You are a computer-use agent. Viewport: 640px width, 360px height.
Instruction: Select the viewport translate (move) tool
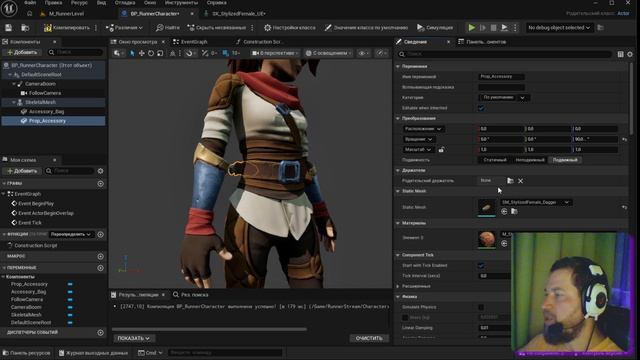(x=141, y=53)
